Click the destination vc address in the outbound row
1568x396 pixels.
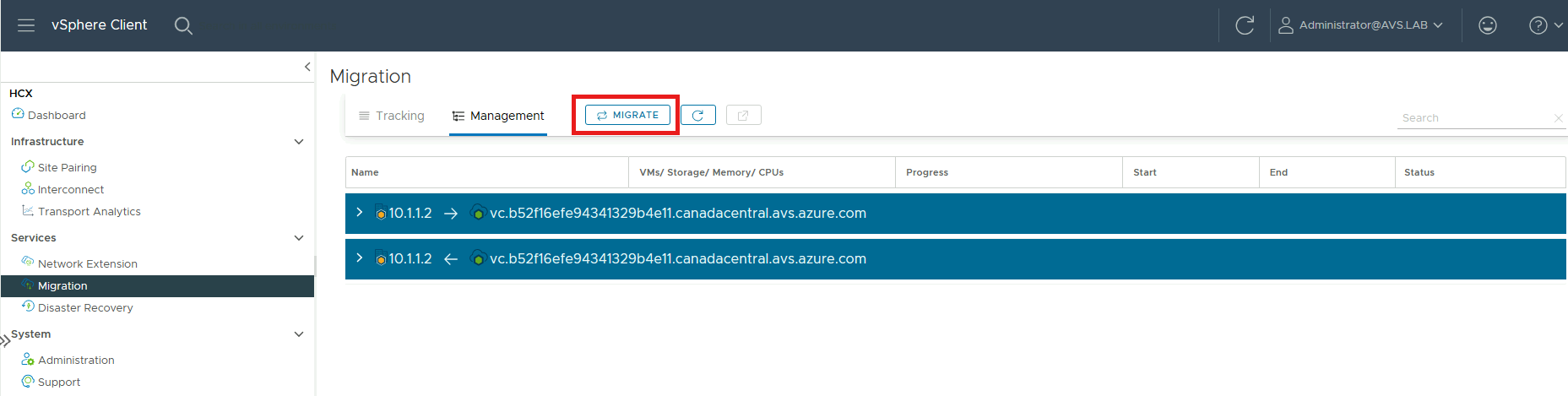[x=678, y=214]
